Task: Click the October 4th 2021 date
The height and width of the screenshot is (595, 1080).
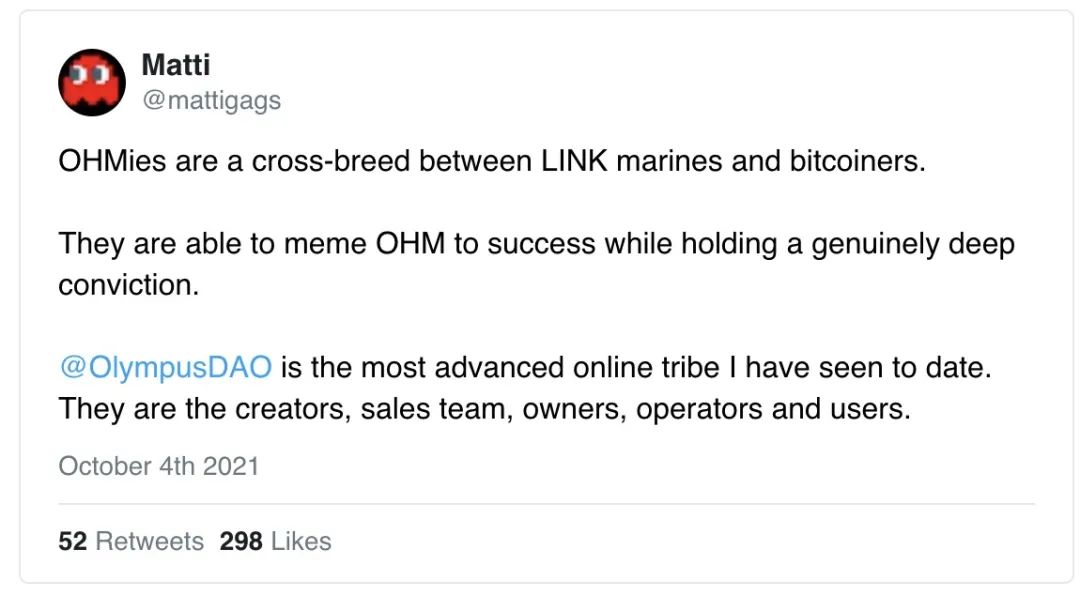Action: click(158, 466)
